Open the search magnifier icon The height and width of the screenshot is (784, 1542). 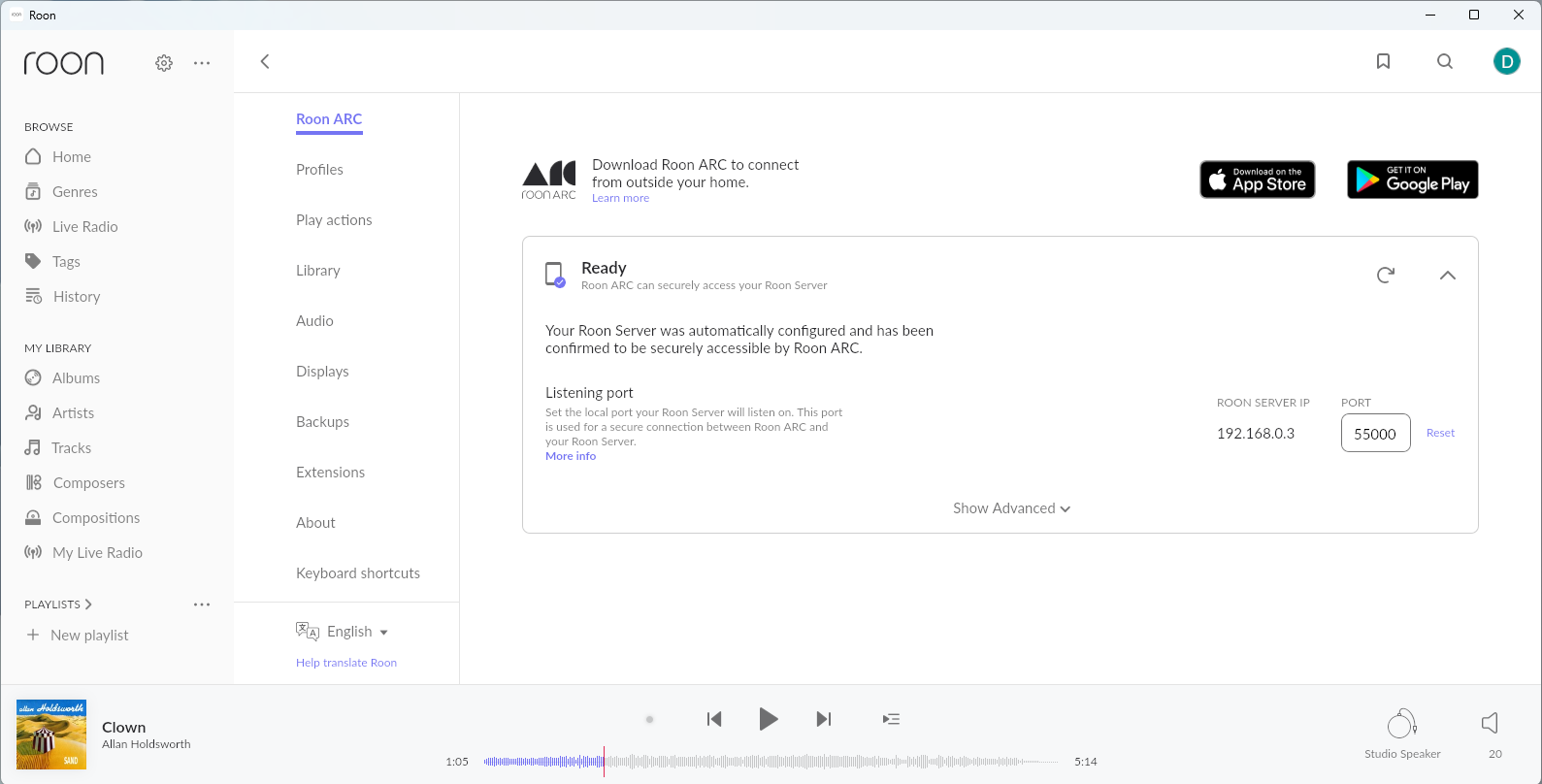click(1445, 61)
